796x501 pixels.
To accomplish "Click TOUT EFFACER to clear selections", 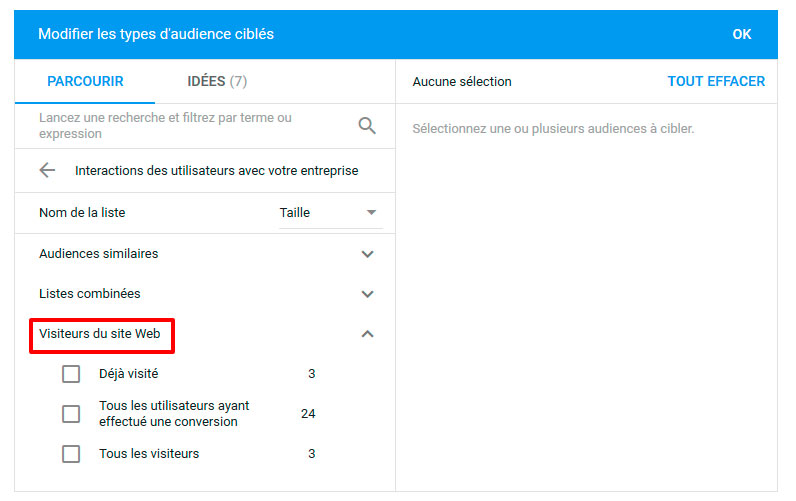I will pos(716,82).
